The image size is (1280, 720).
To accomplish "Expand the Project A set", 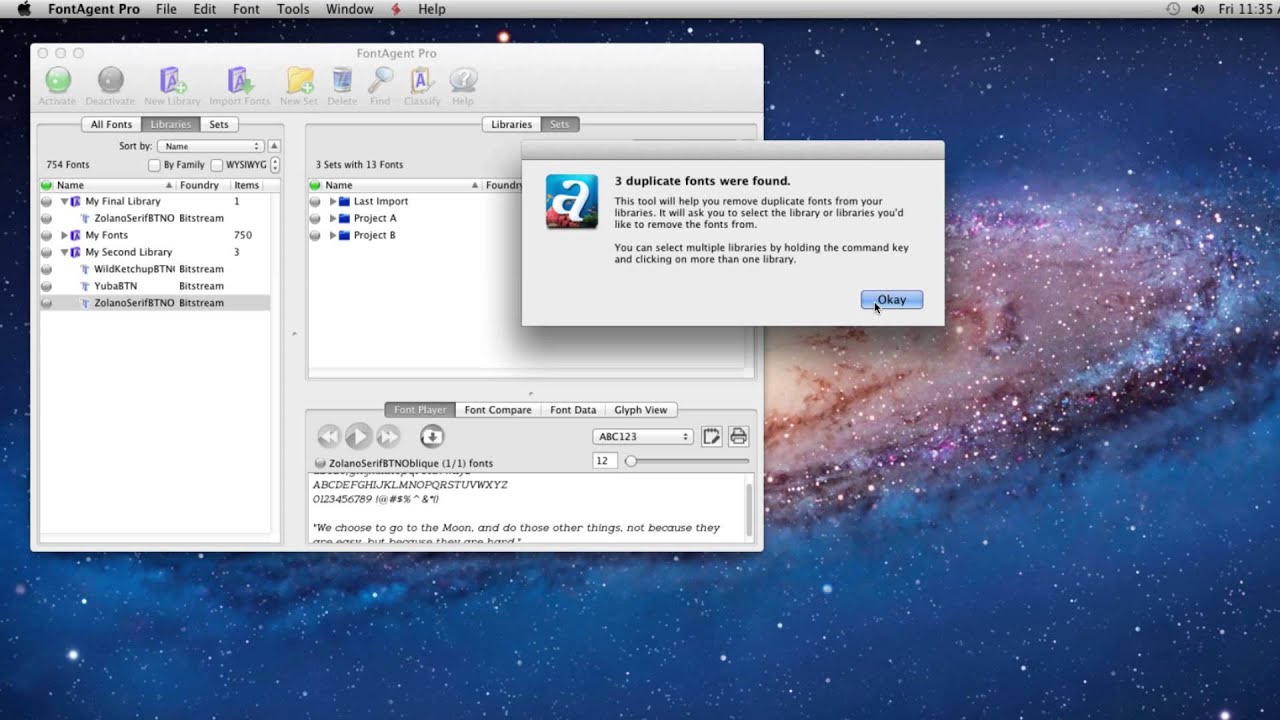I will pyautogui.click(x=333, y=219).
